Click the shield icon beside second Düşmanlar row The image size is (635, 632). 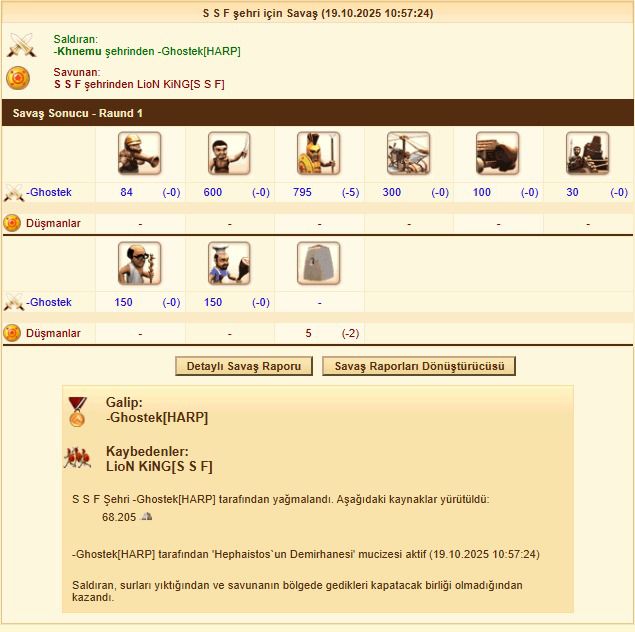coord(12,333)
